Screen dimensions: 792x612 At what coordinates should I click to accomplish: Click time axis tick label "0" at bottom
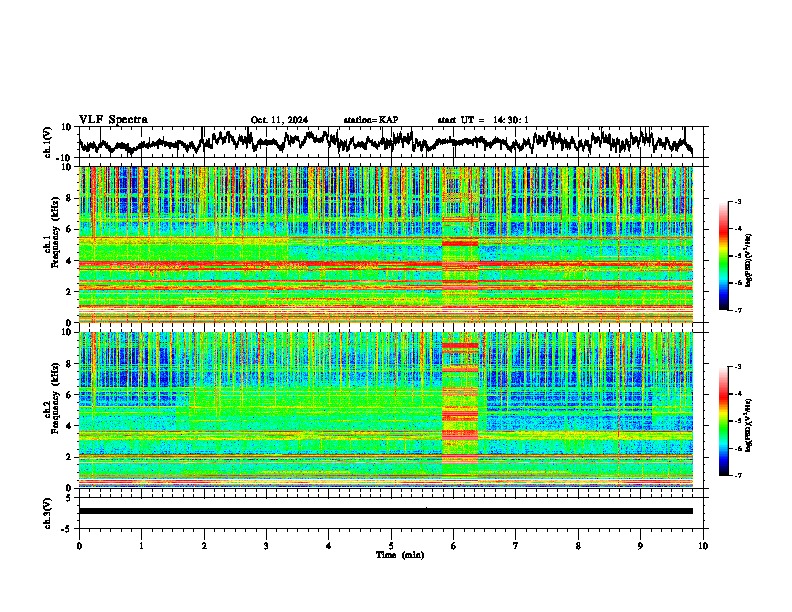click(x=79, y=546)
